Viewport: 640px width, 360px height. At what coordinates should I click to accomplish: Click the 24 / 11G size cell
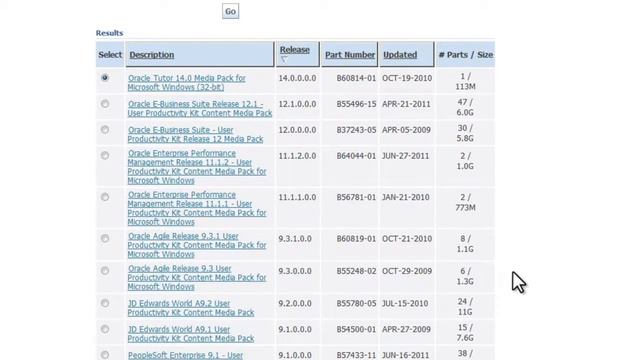click(x=465, y=307)
